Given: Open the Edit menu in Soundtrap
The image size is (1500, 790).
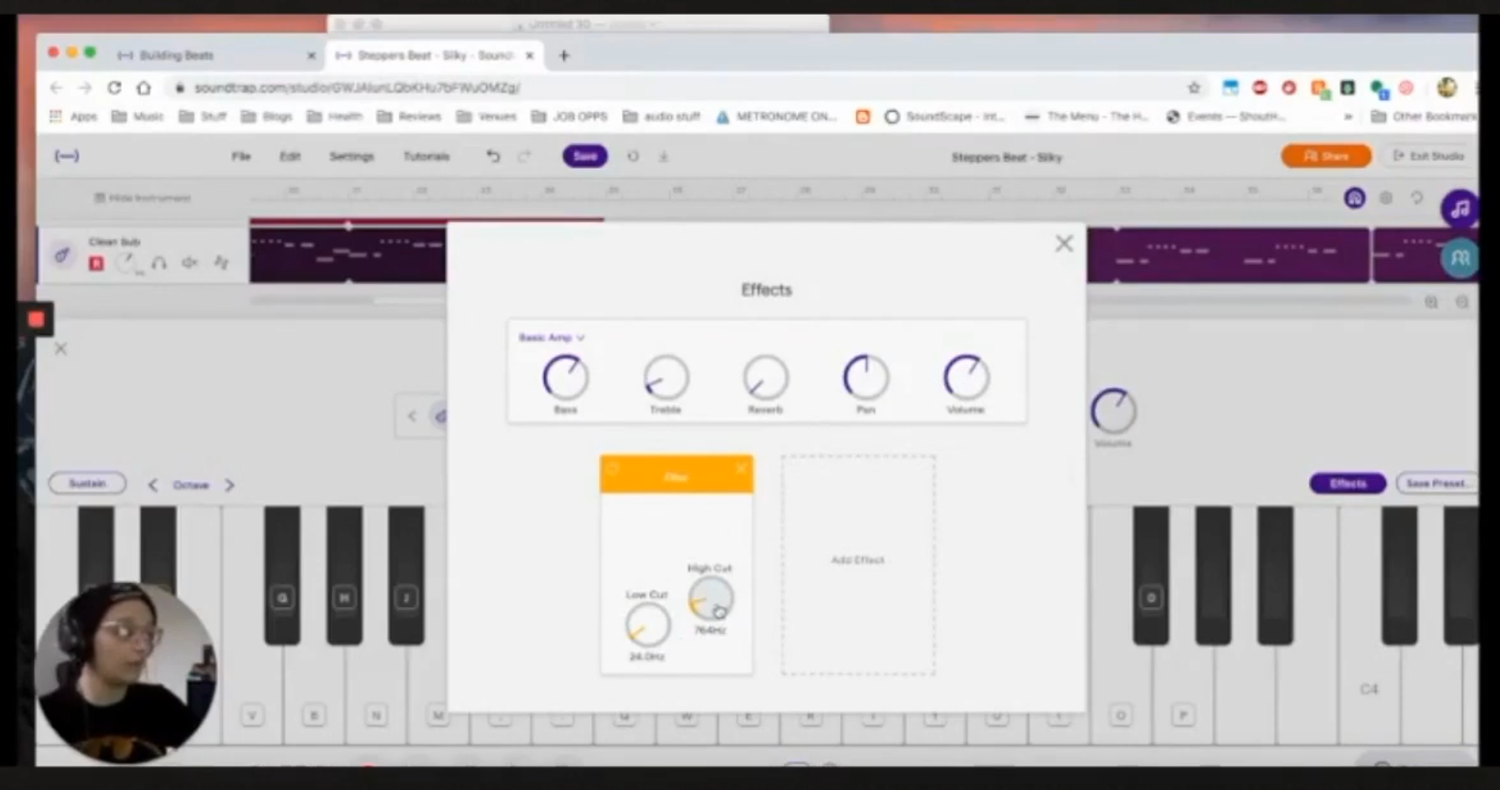Looking at the screenshot, I should click(290, 156).
